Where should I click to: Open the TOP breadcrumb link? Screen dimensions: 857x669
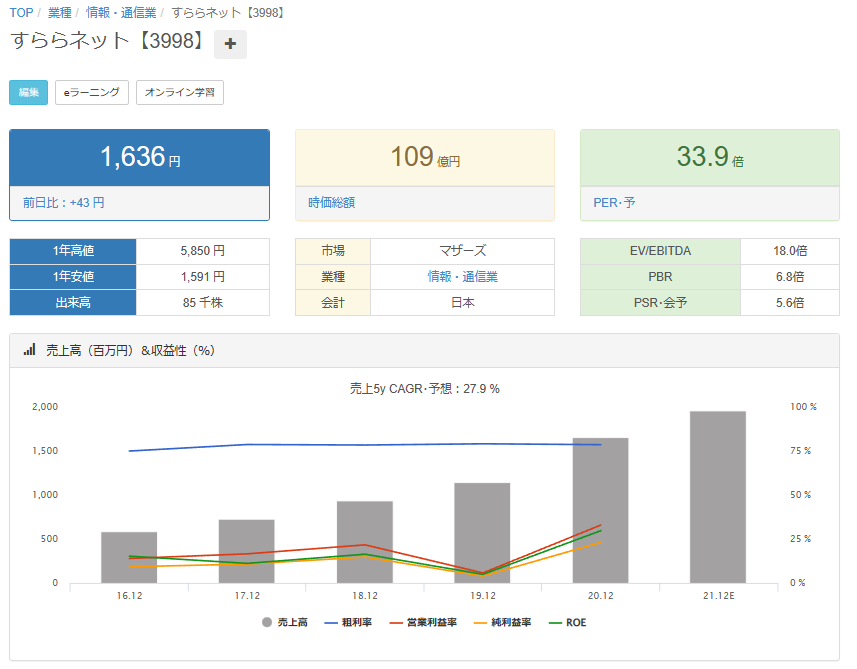click(21, 13)
